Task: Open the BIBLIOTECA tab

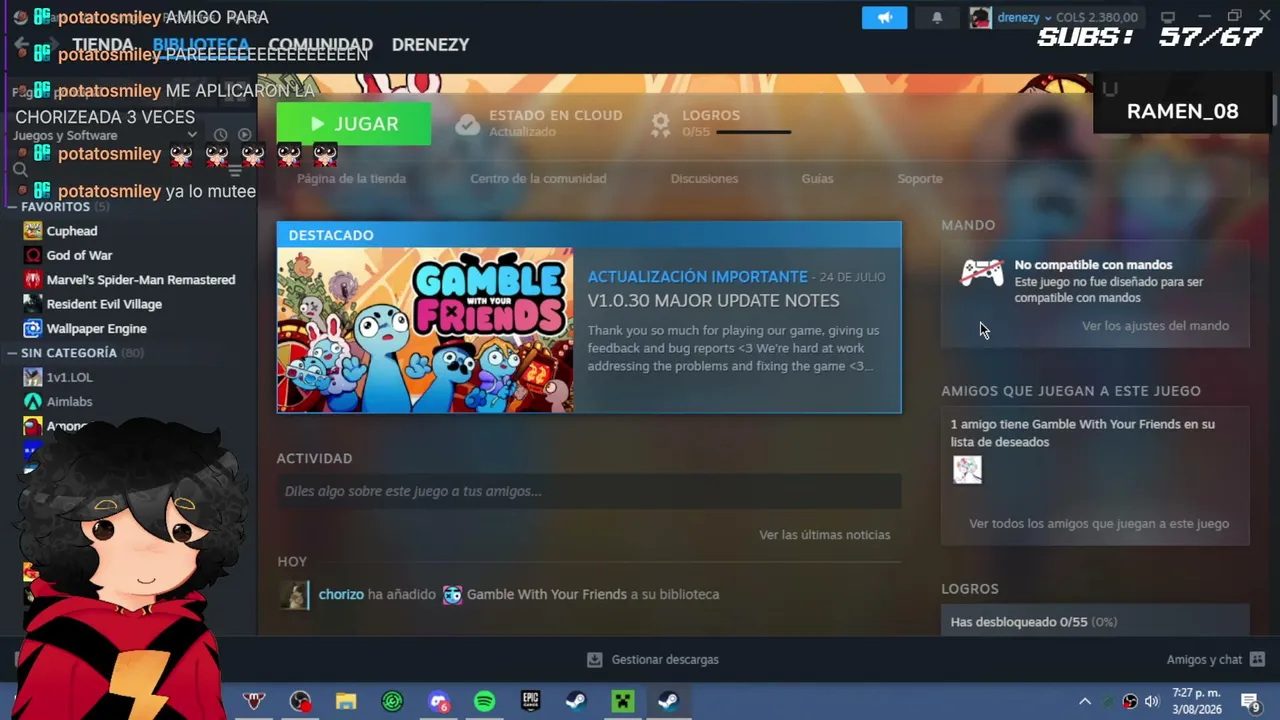Action: 201,45
